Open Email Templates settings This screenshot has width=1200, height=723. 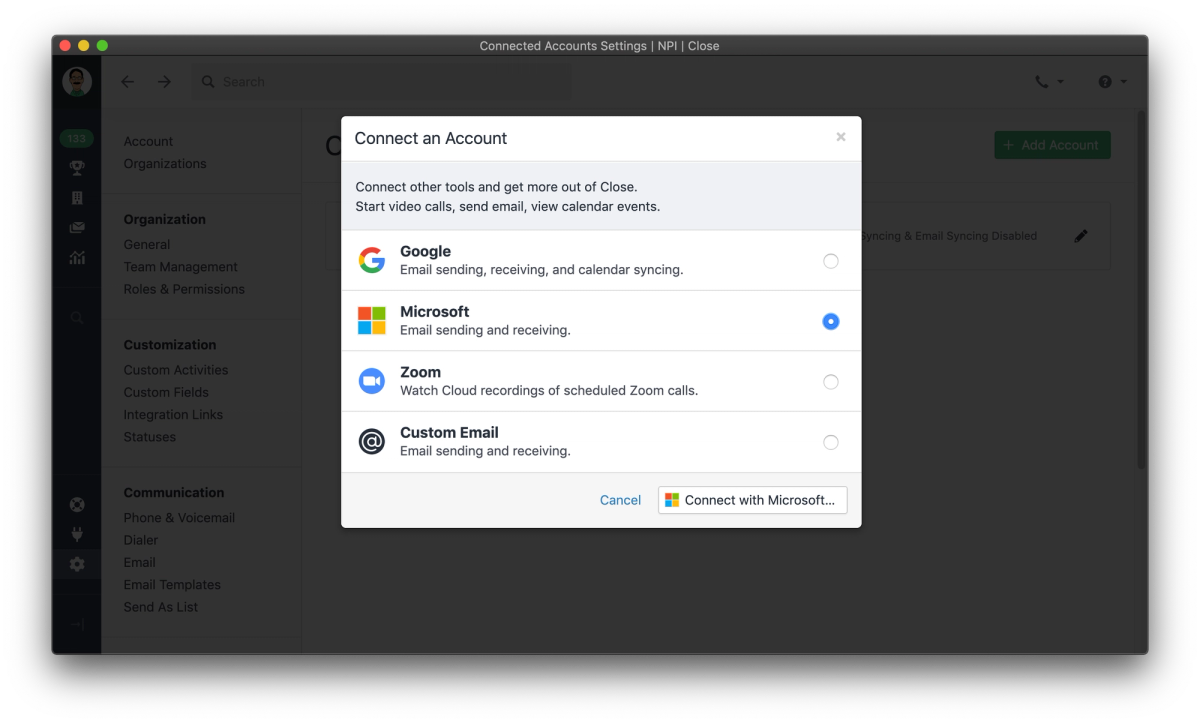point(172,585)
